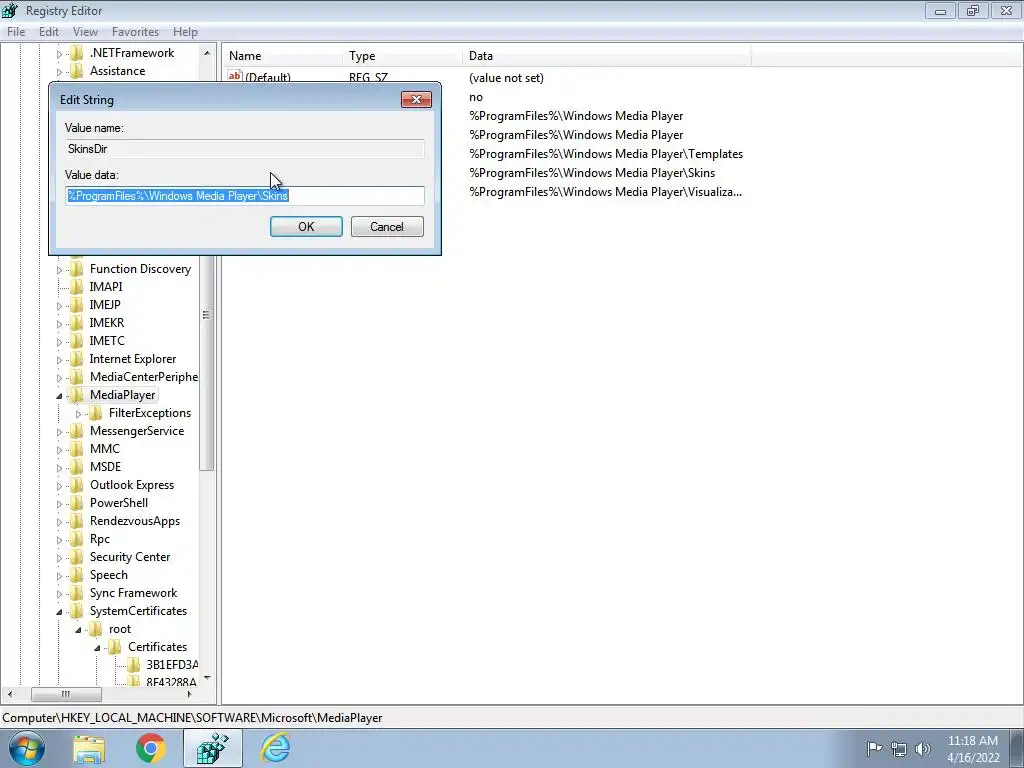Launch Google Chrome from the taskbar

click(x=151, y=748)
